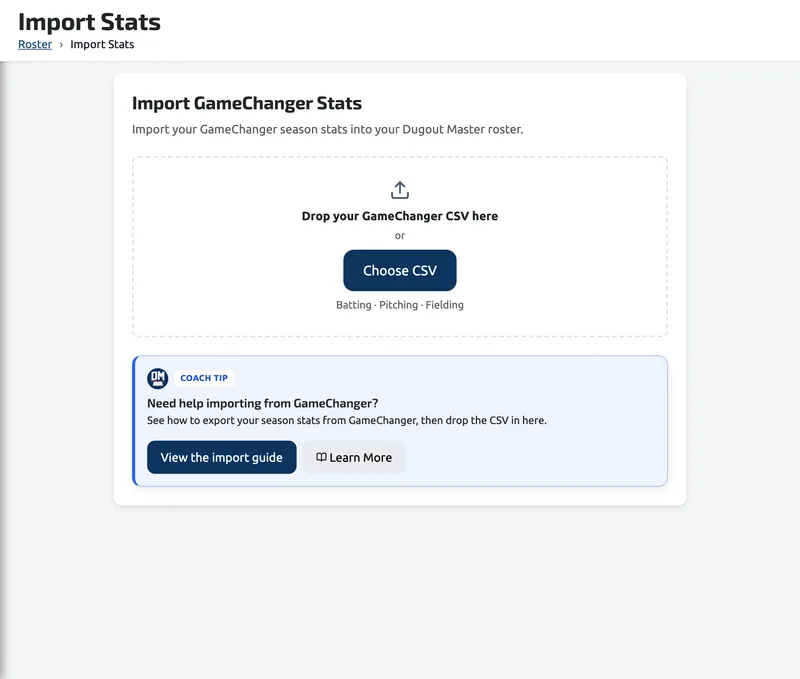This screenshot has width=800, height=679.
Task: Click the breadcrumb chevron after Roster
Action: tap(61, 45)
